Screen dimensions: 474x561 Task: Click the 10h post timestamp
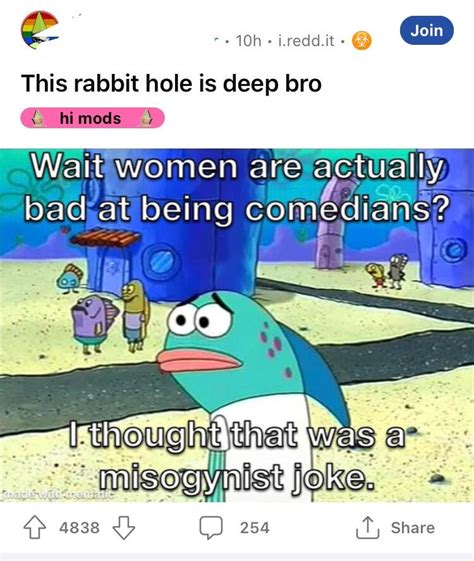248,41
